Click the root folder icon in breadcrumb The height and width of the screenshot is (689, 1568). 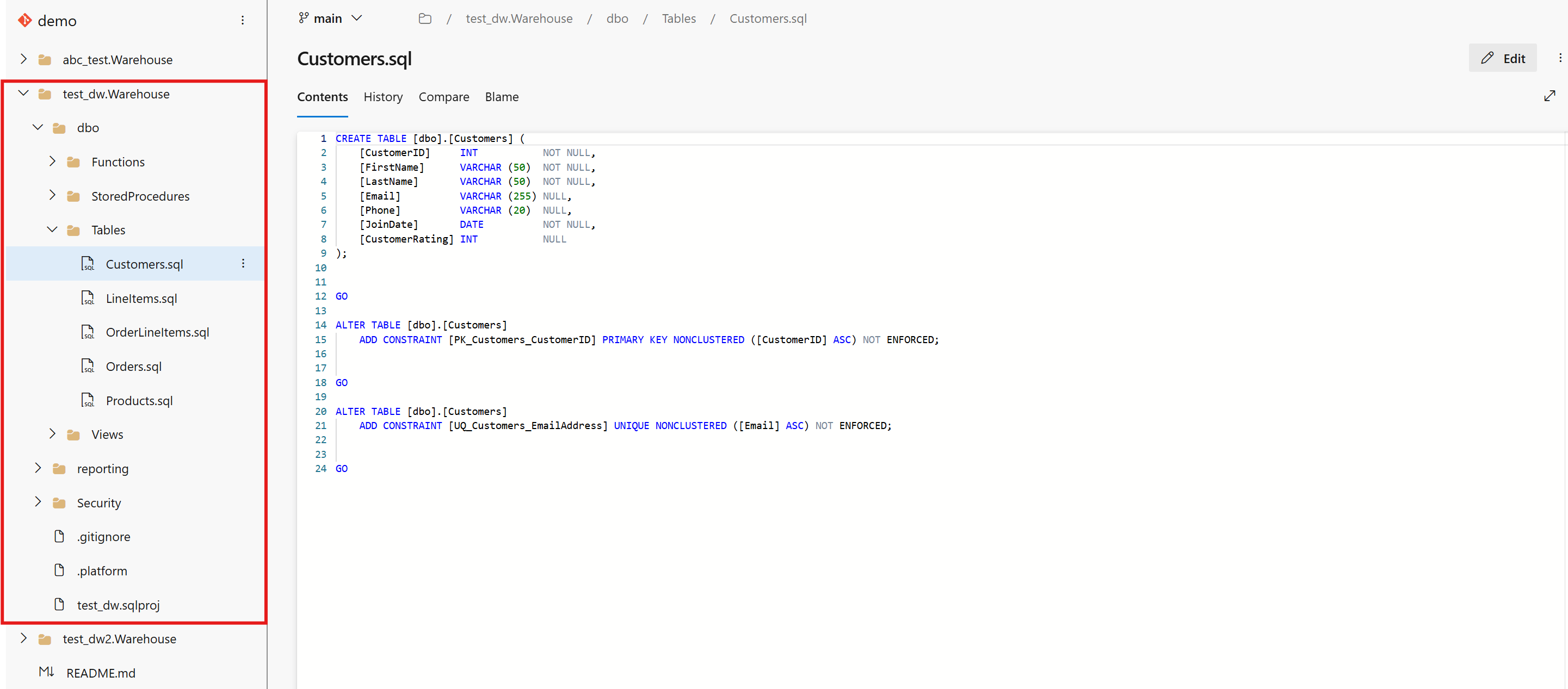tap(425, 19)
